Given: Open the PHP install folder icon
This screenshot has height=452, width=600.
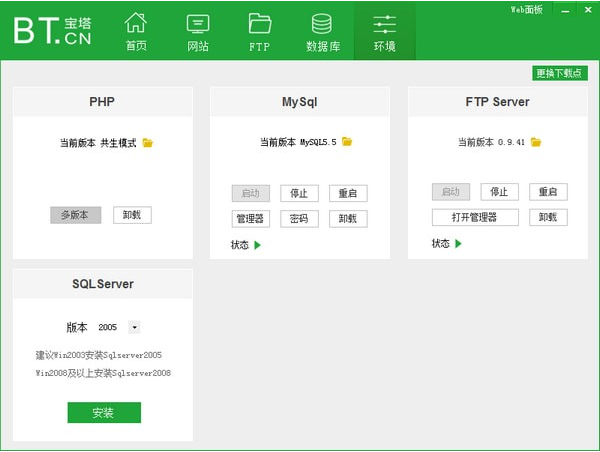Looking at the screenshot, I should (x=148, y=143).
